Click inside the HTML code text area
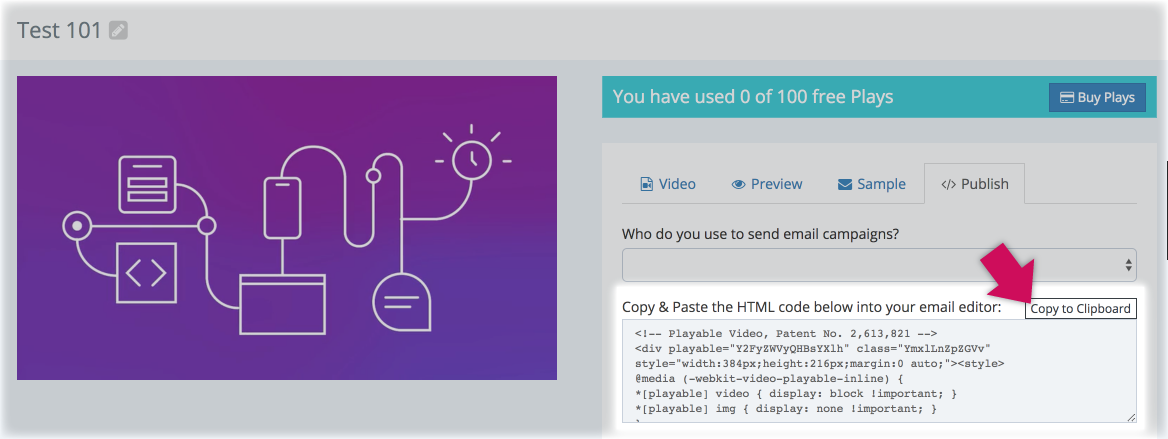Viewport: 1168px width, 439px height. point(870,372)
